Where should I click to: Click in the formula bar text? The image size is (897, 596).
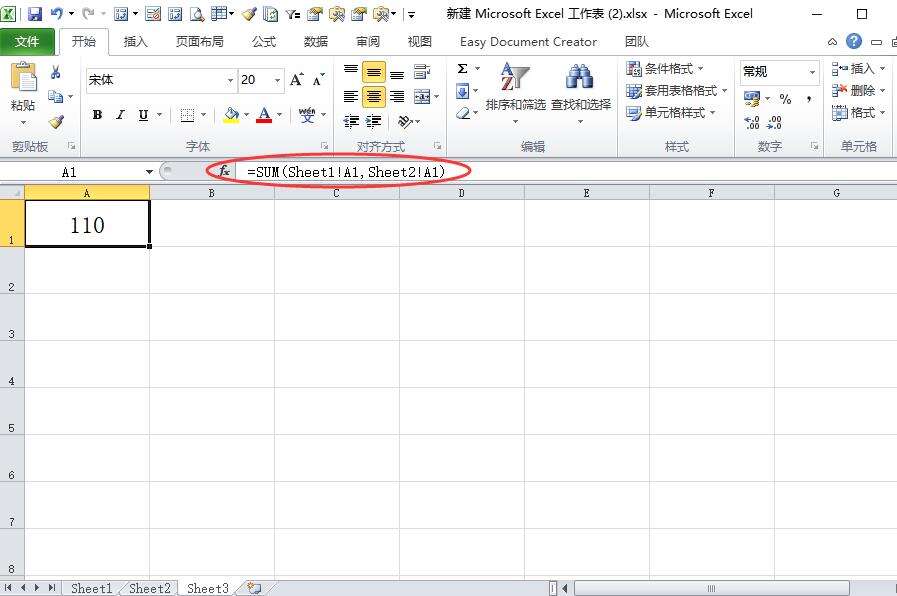pos(346,172)
